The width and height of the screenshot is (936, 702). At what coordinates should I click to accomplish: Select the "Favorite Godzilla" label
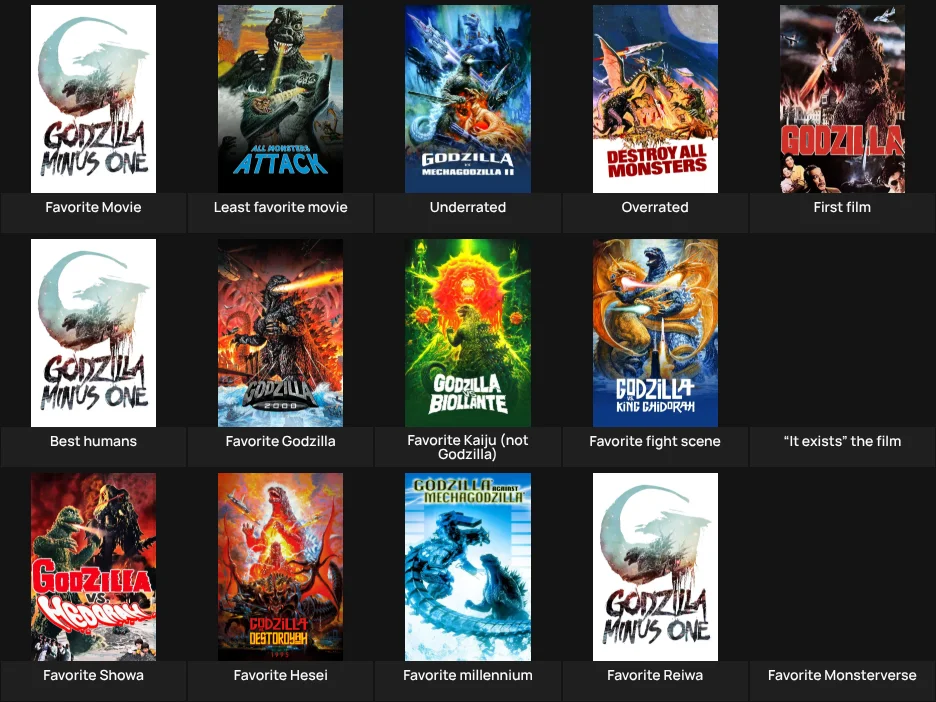point(281,441)
